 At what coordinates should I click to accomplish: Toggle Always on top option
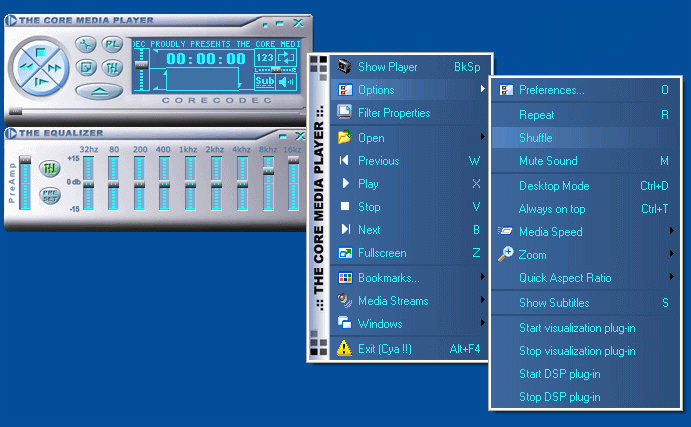[x=586, y=209]
